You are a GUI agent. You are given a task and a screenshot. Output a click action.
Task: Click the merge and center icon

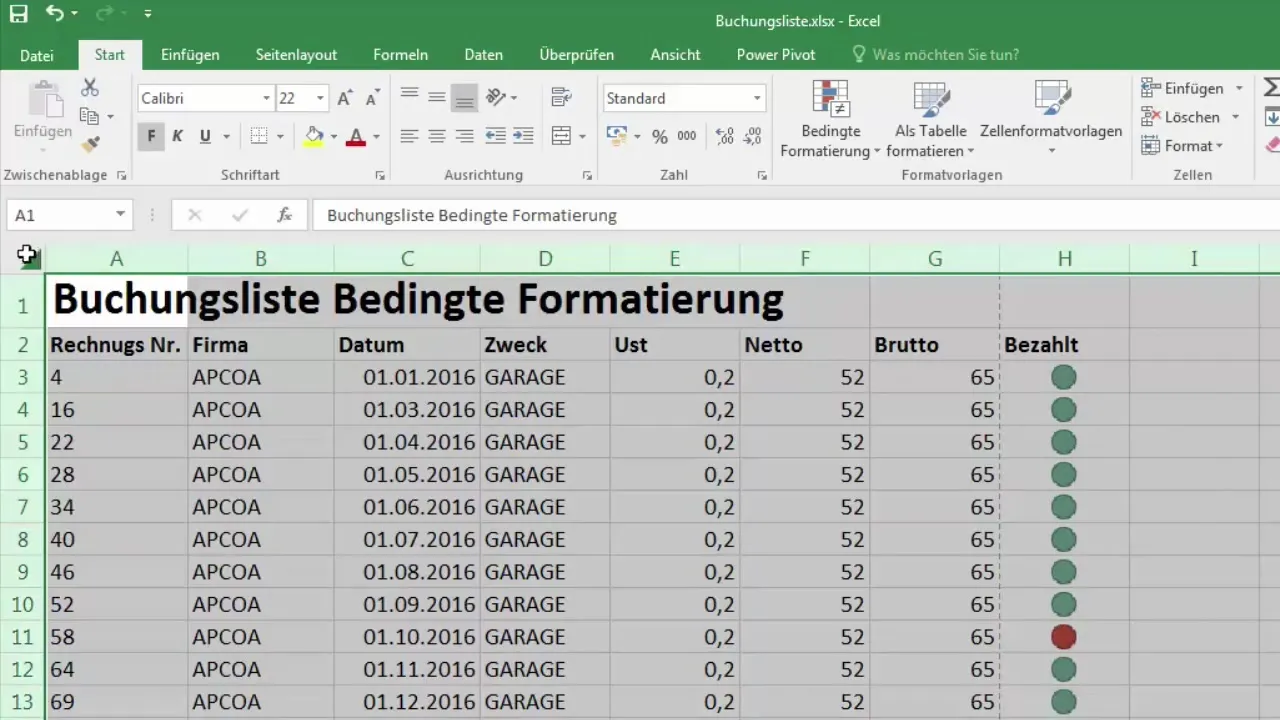562,136
